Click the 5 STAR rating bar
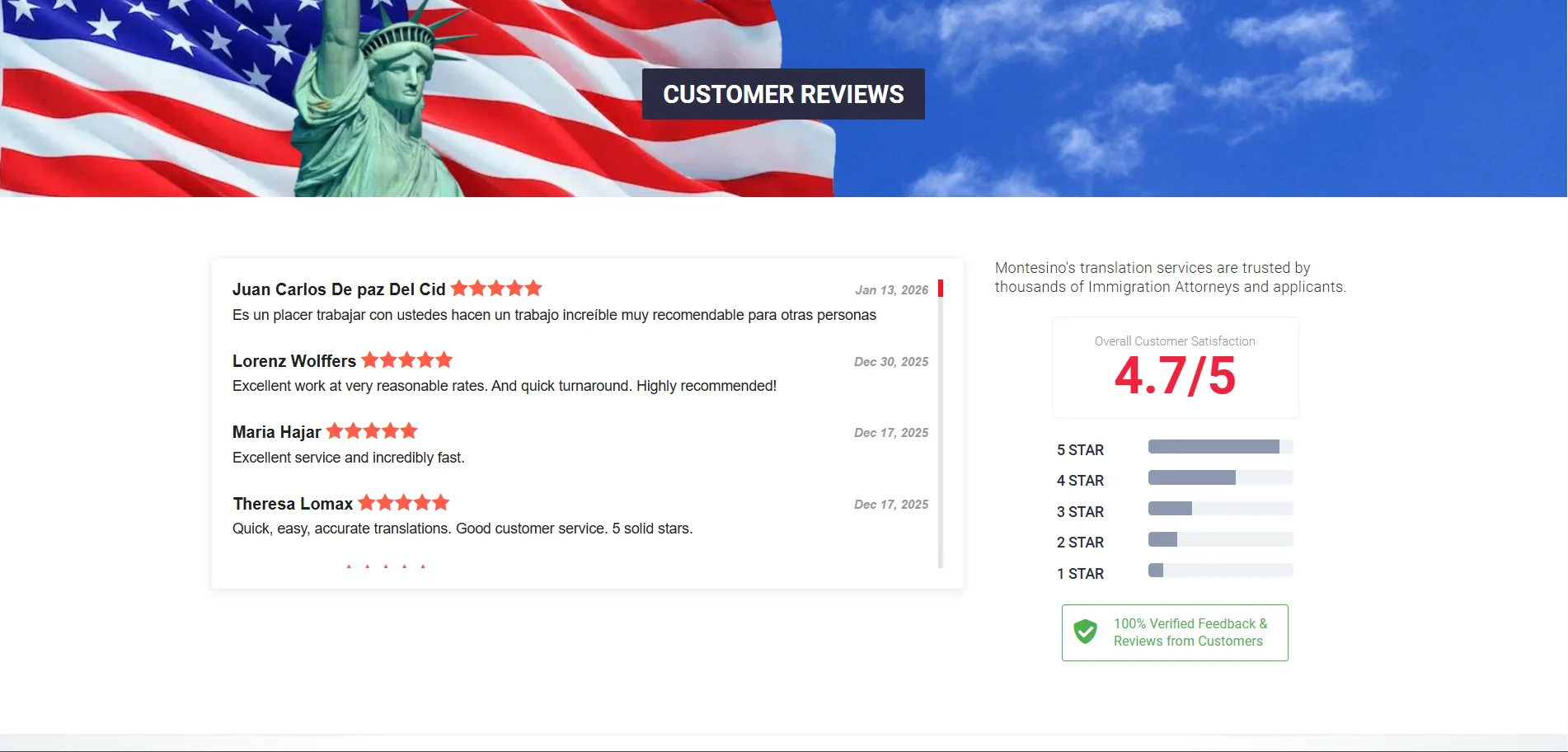 pyautogui.click(x=1221, y=447)
